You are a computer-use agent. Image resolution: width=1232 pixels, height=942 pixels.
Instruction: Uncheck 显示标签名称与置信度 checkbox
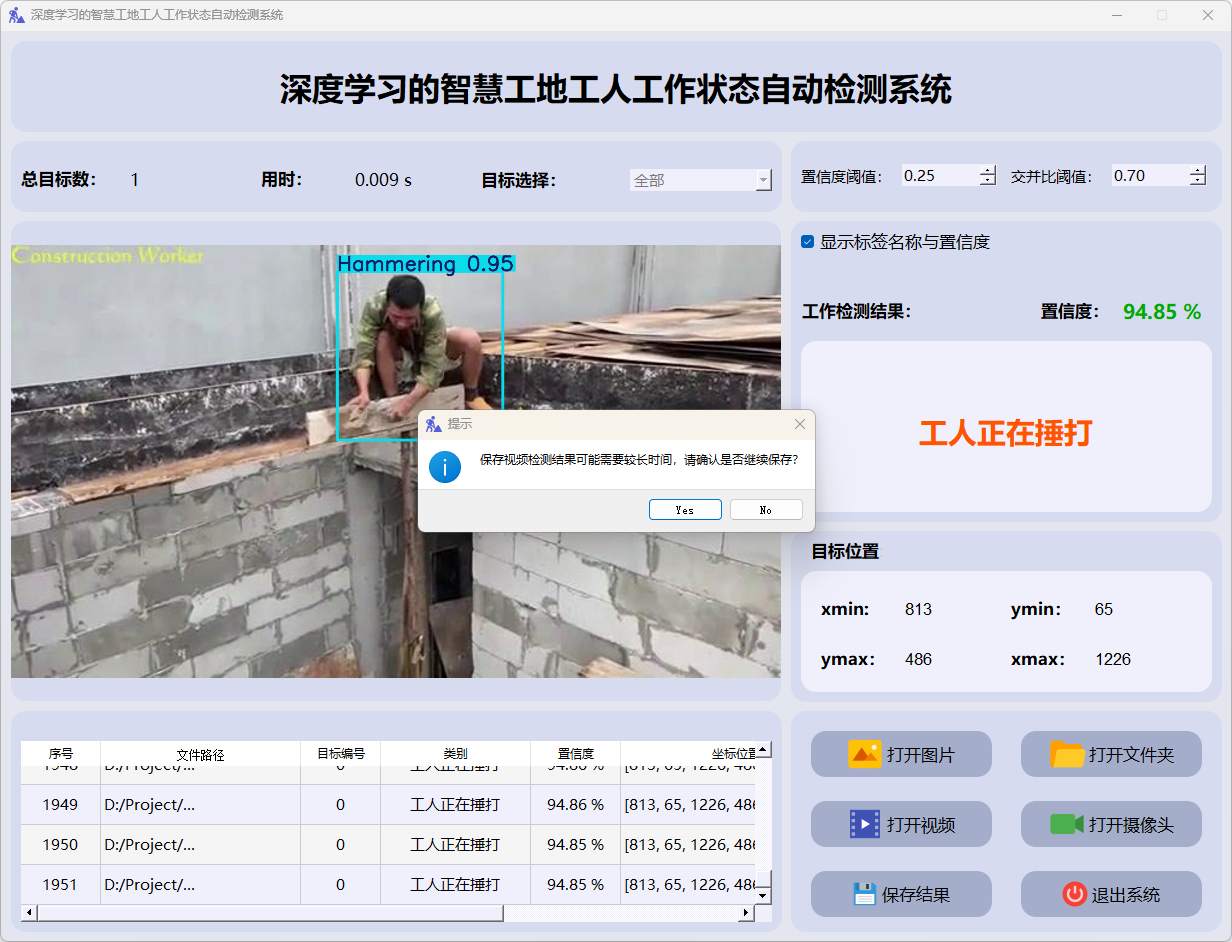click(808, 242)
